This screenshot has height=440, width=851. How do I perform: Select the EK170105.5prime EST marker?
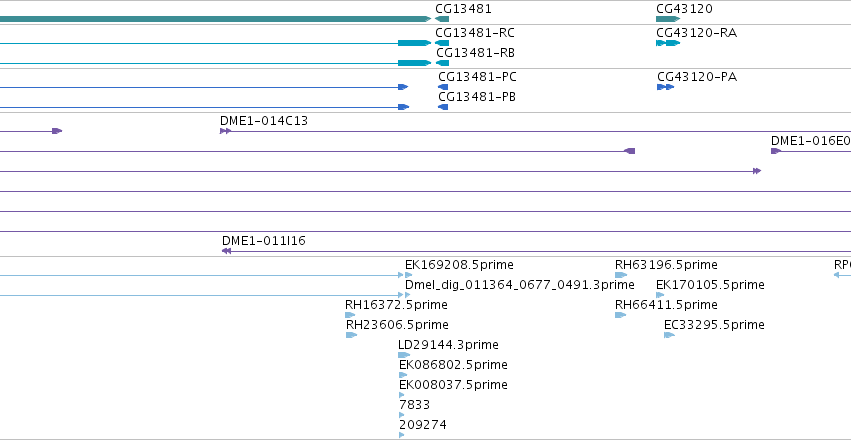[660, 295]
